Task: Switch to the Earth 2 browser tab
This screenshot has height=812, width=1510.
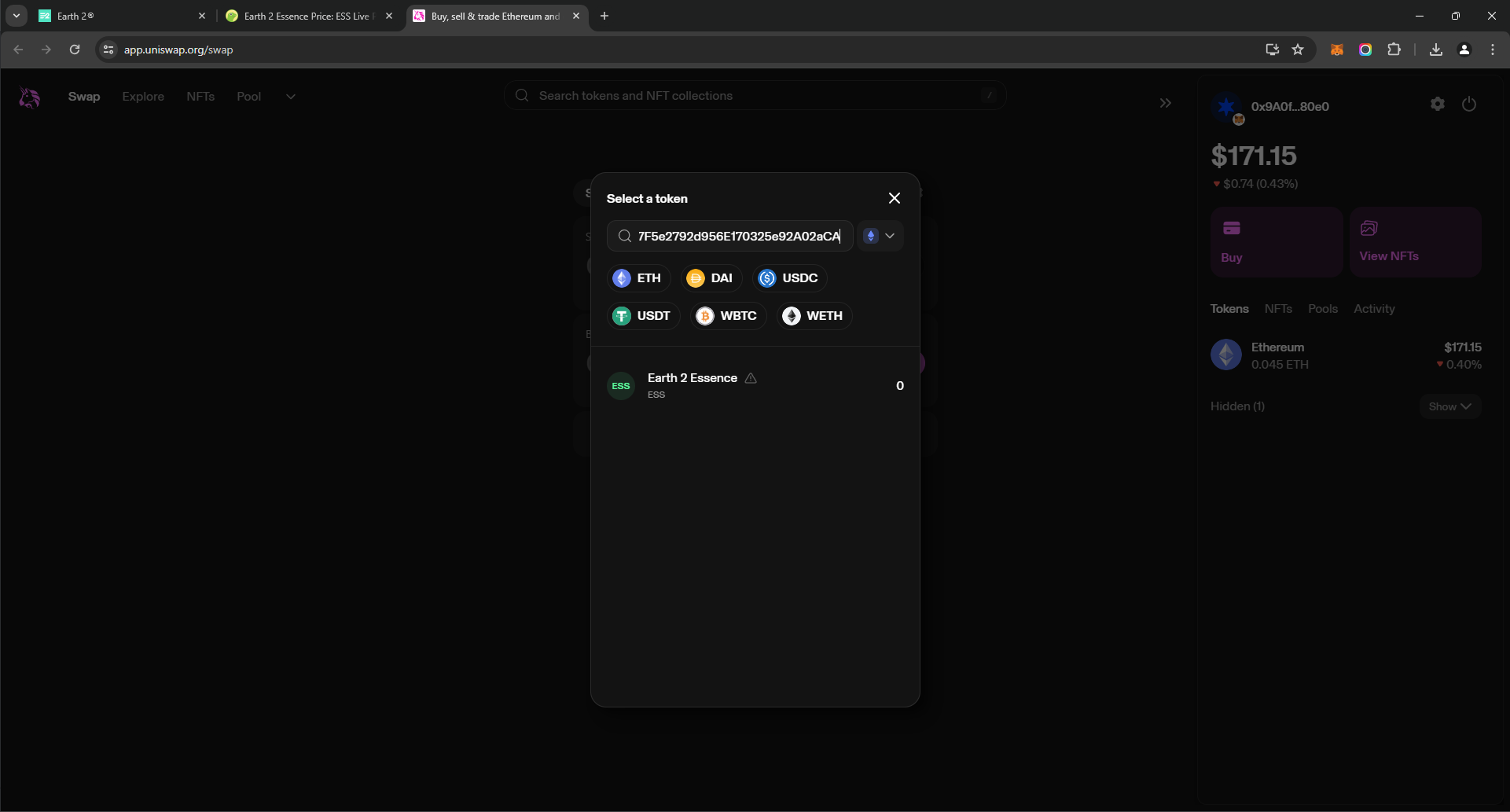Action: 123,16
